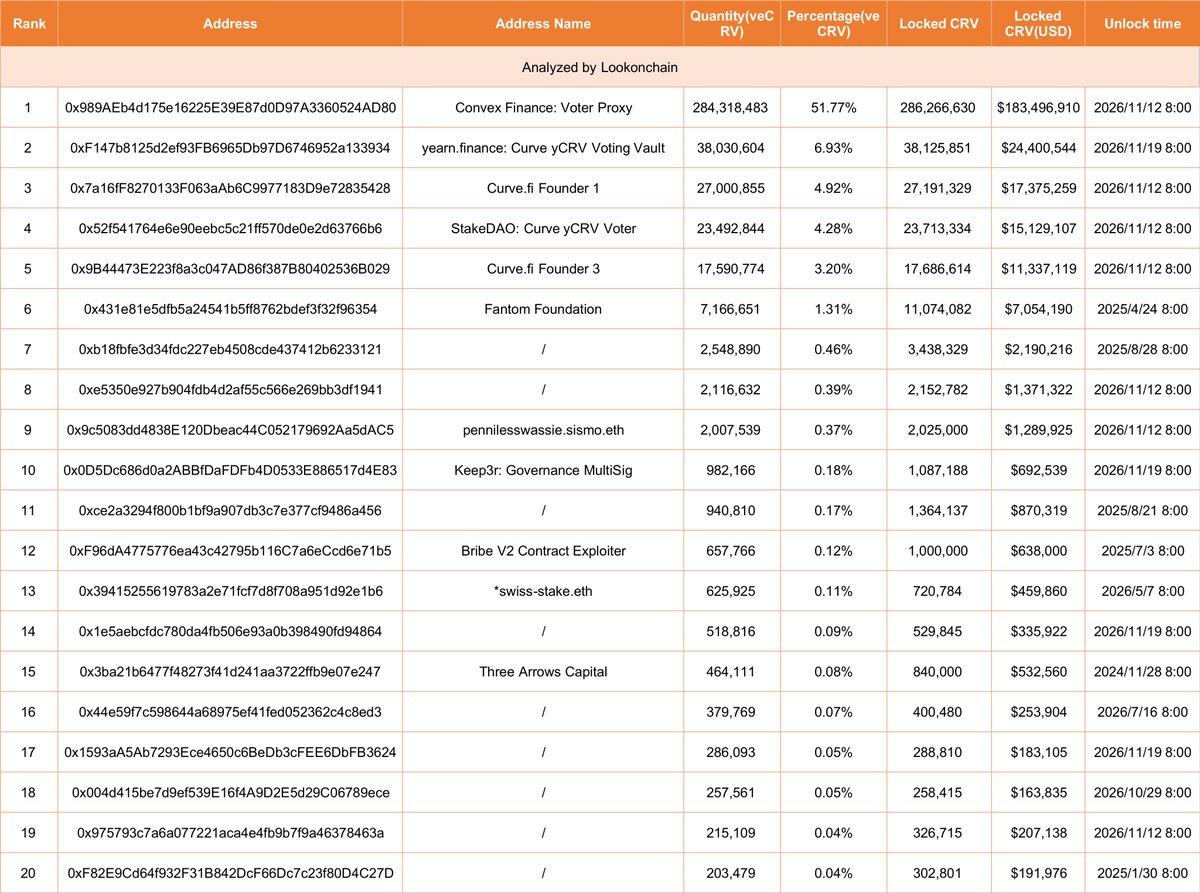Click unlock time "2025/8/21 8:00"

[1142, 510]
